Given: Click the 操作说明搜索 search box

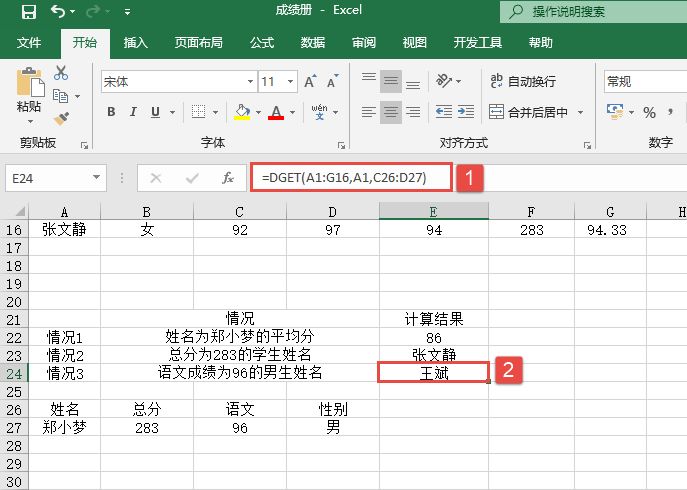Looking at the screenshot, I should [x=594, y=11].
